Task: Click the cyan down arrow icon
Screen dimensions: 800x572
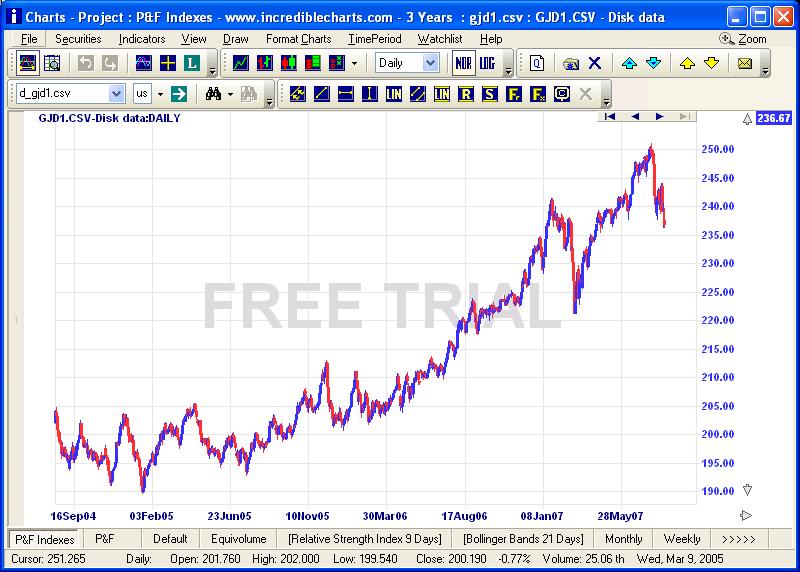Action: pyautogui.click(x=653, y=63)
